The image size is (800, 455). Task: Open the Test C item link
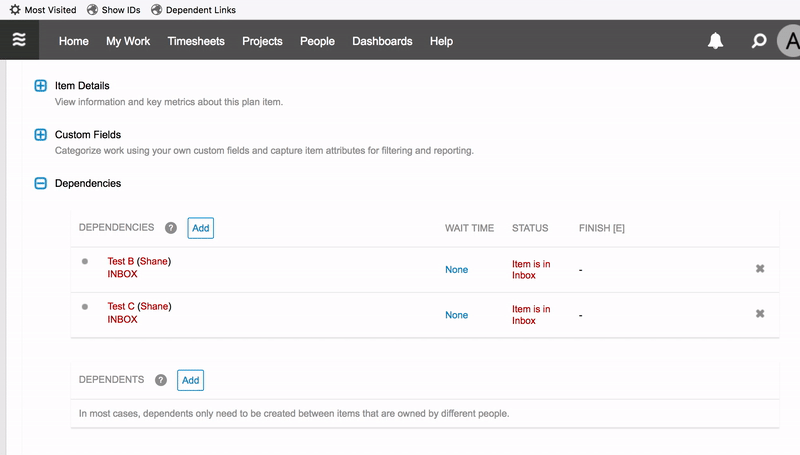click(x=121, y=306)
